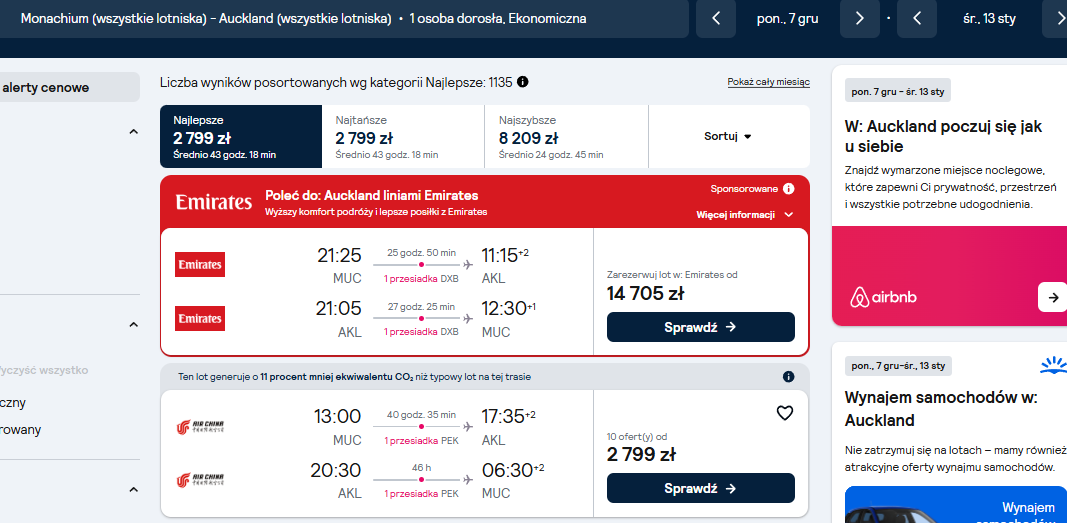Collapse the second left sidebar filter chevron
Screen dimensions: 1067x523
133,325
